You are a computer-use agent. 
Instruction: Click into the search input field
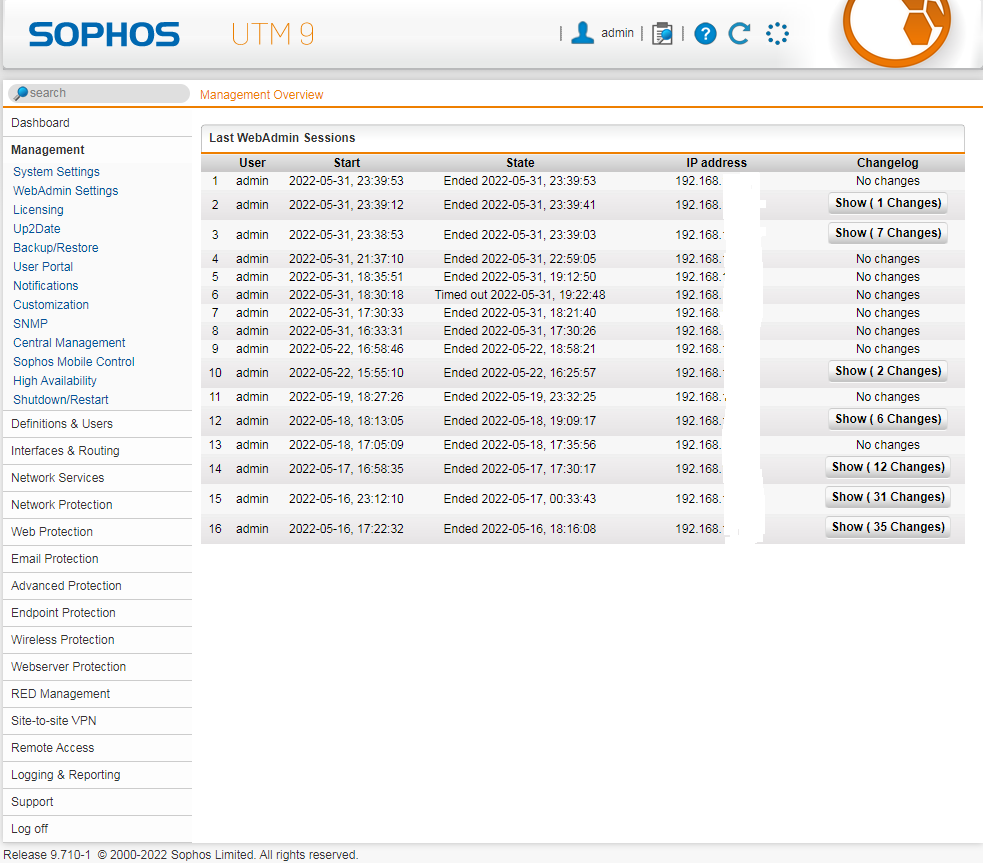pyautogui.click(x=105, y=93)
